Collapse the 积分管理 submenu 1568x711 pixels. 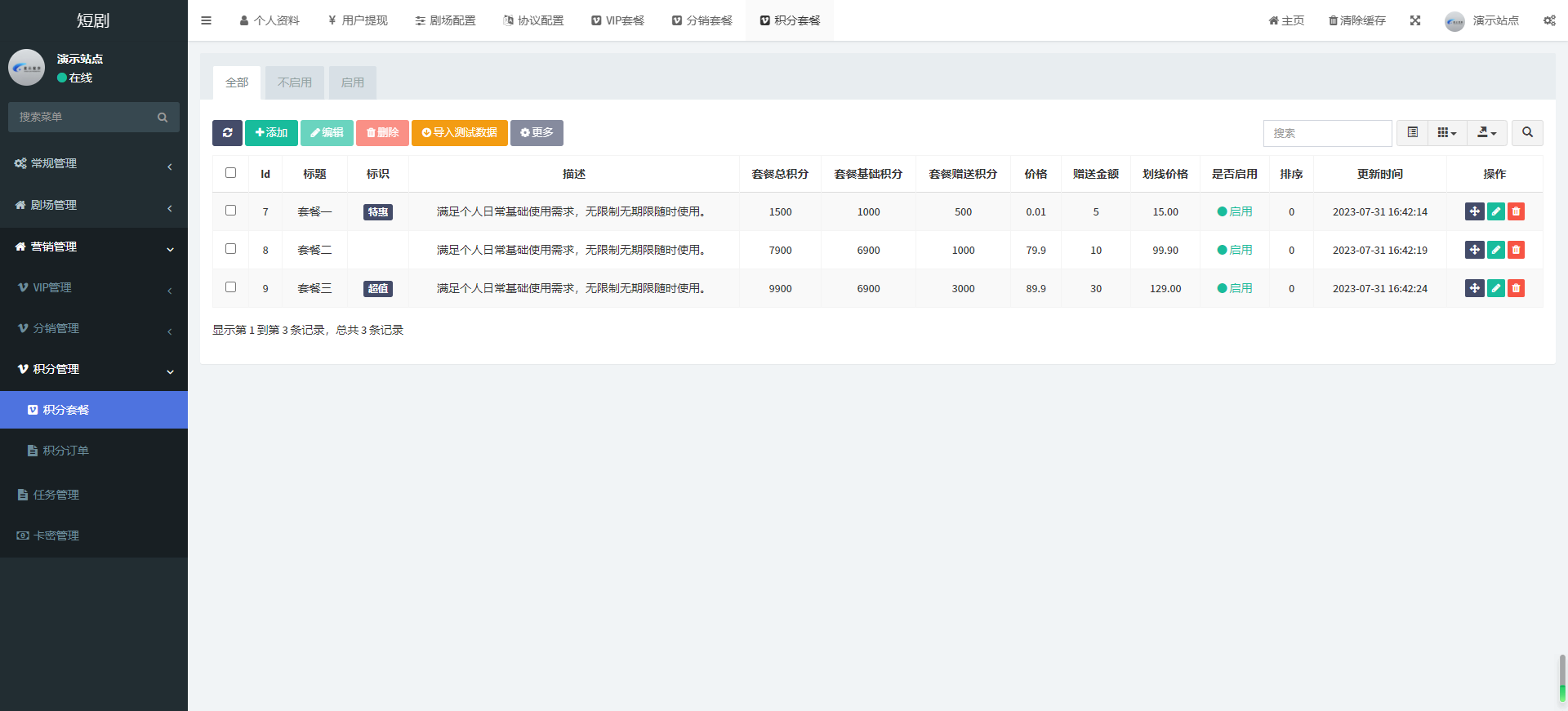coord(94,370)
